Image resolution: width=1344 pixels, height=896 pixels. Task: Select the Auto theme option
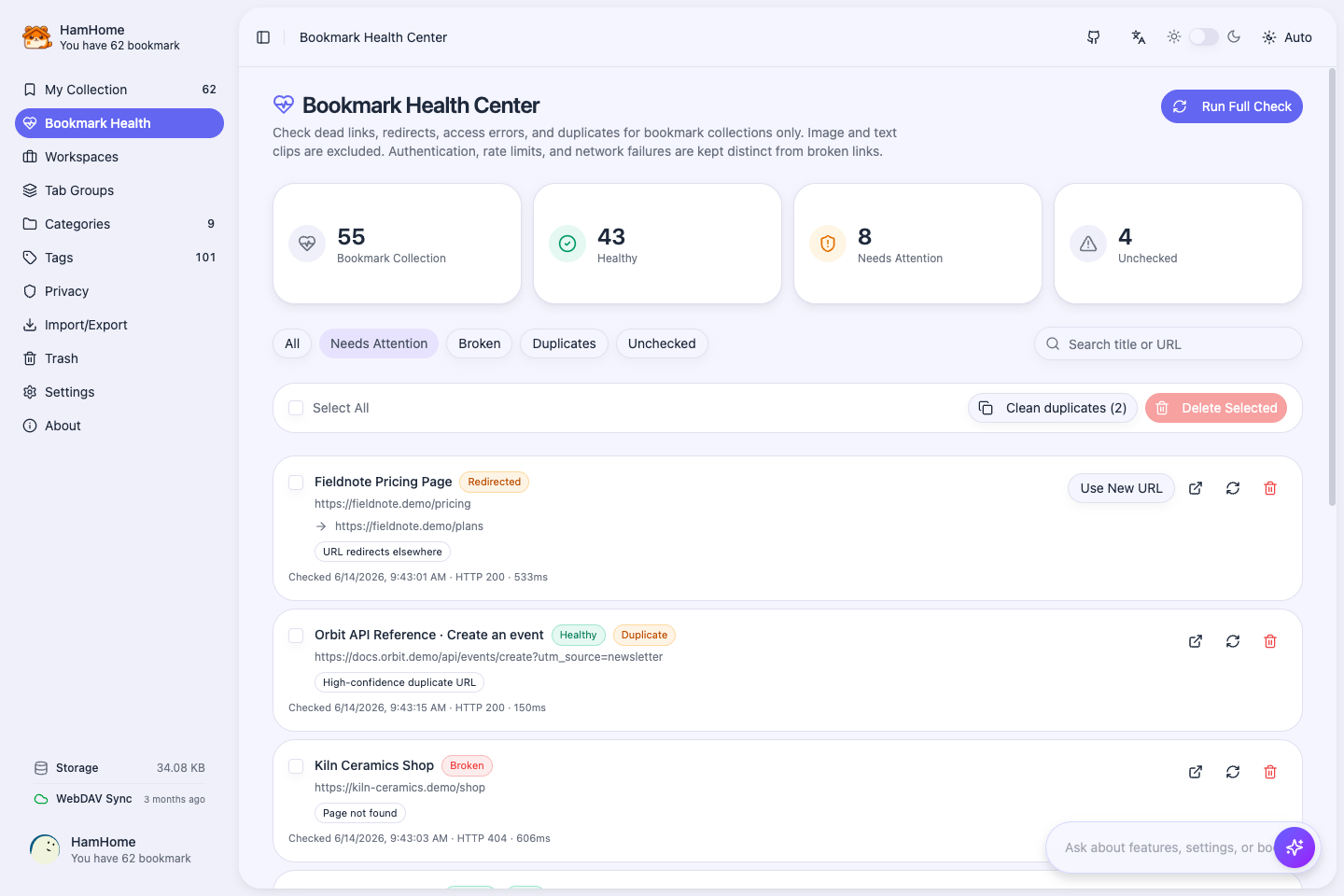pos(1287,37)
